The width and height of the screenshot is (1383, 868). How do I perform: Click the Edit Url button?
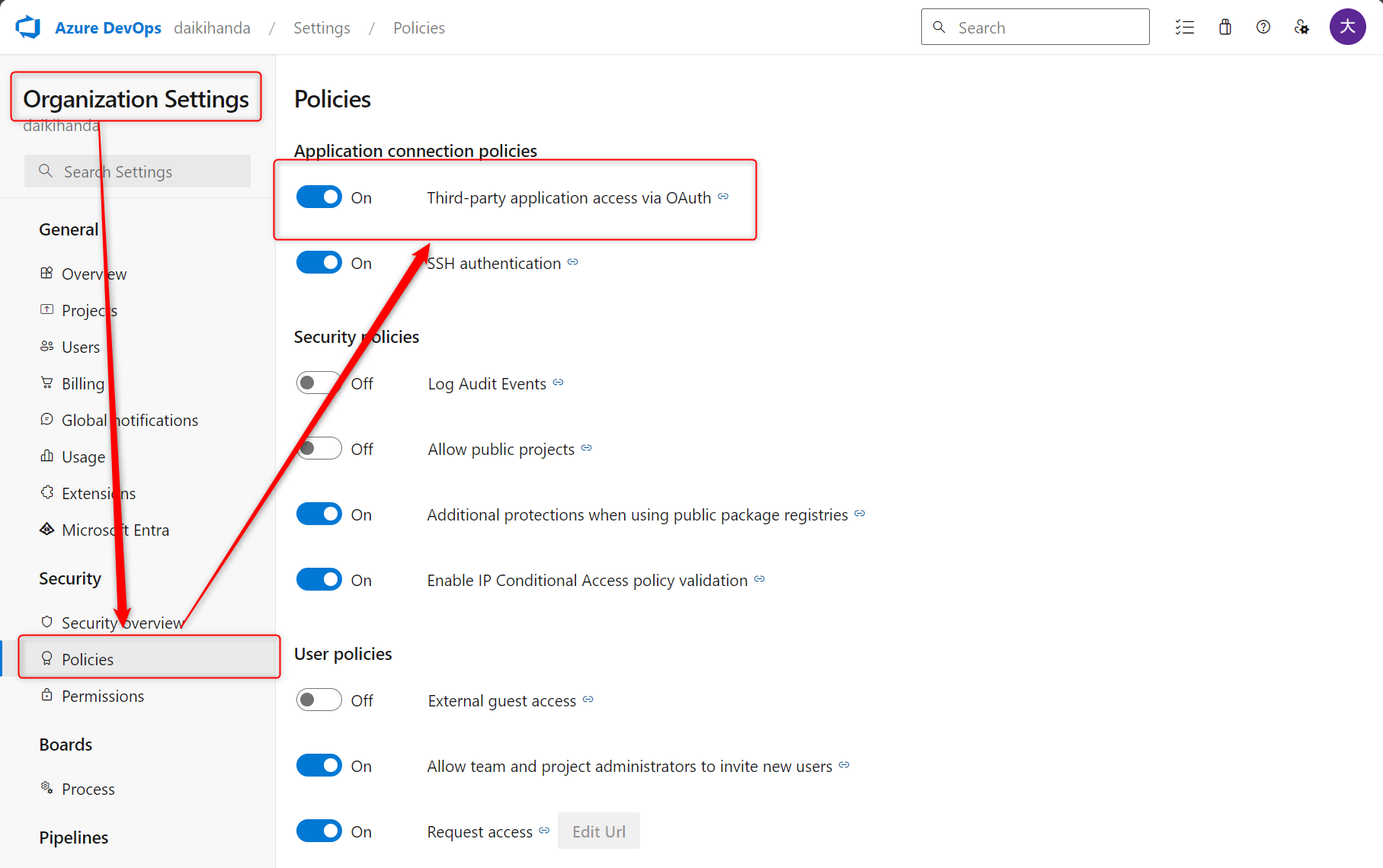599,831
